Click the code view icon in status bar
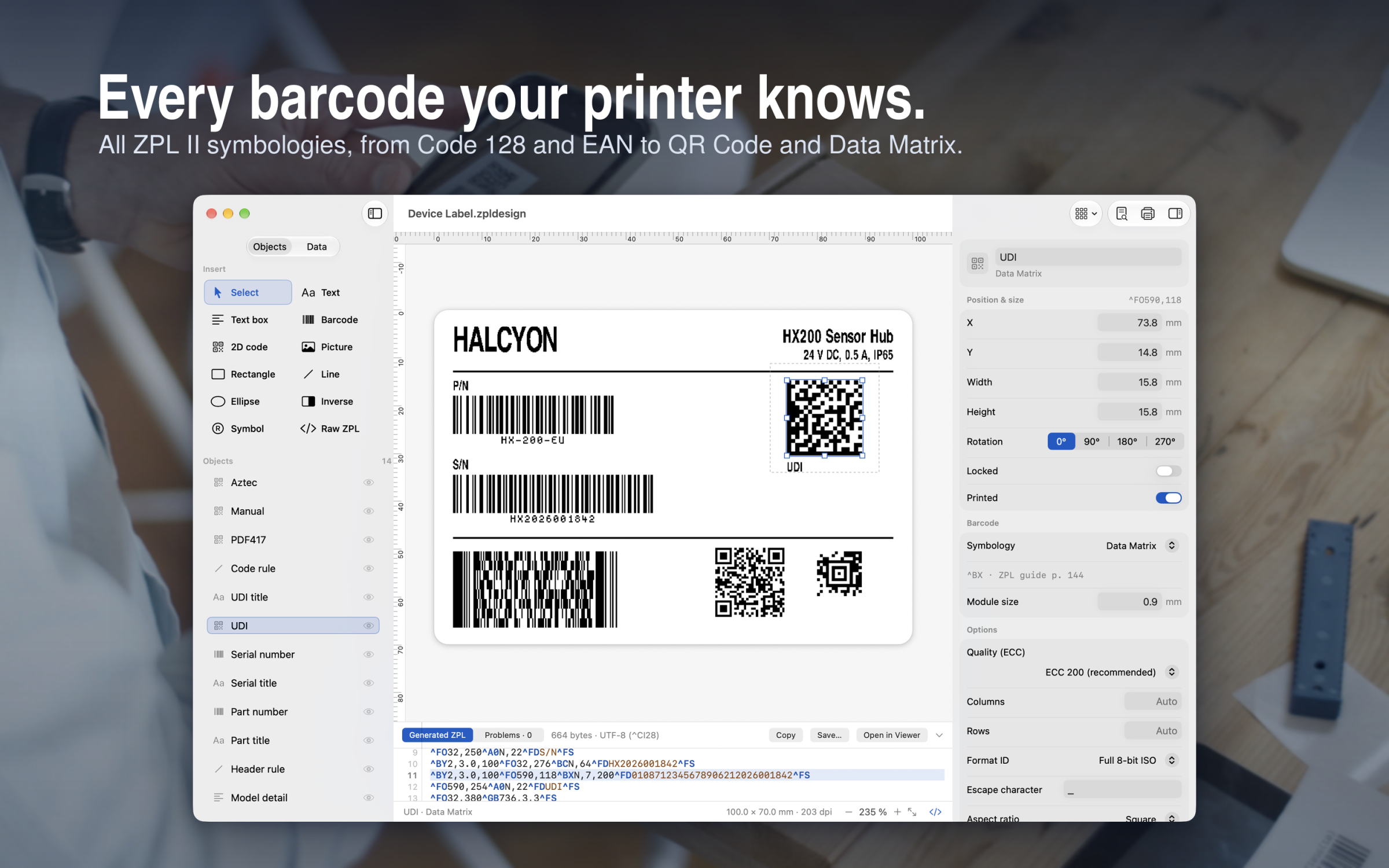Image resolution: width=1389 pixels, height=868 pixels. coord(935,812)
